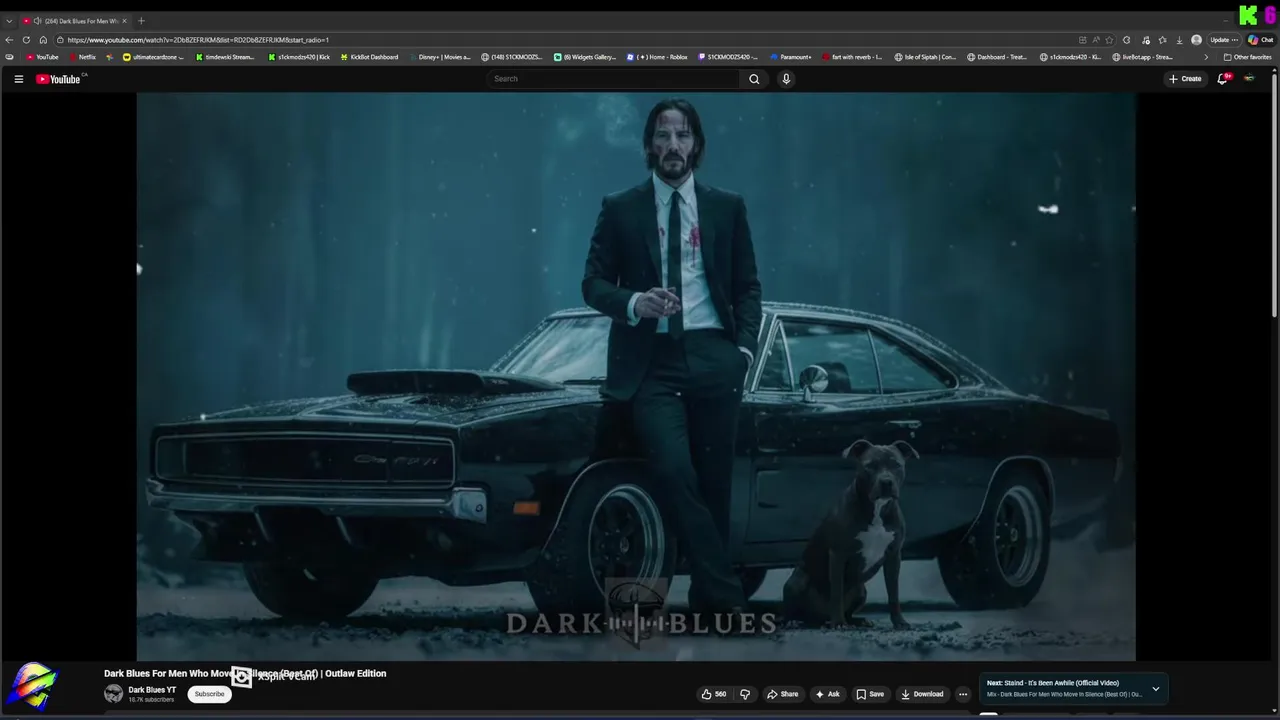The width and height of the screenshot is (1280, 720).
Task: Click the Download button
Action: pyautogui.click(x=922, y=694)
